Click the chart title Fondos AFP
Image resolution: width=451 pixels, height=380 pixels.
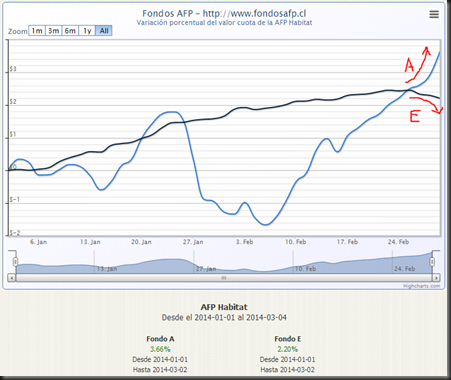[x=224, y=13]
